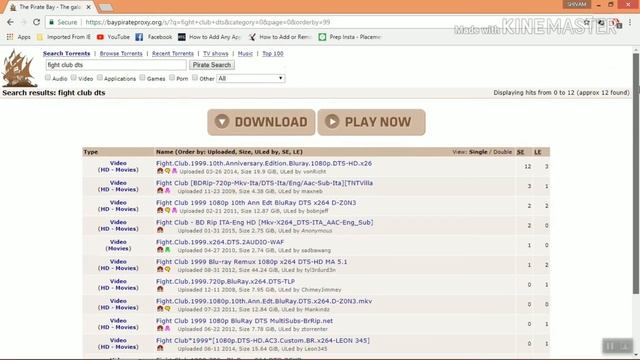Open the Imported From IE bookmarks folder
This screenshot has width=640, height=360.
(x=64, y=37)
